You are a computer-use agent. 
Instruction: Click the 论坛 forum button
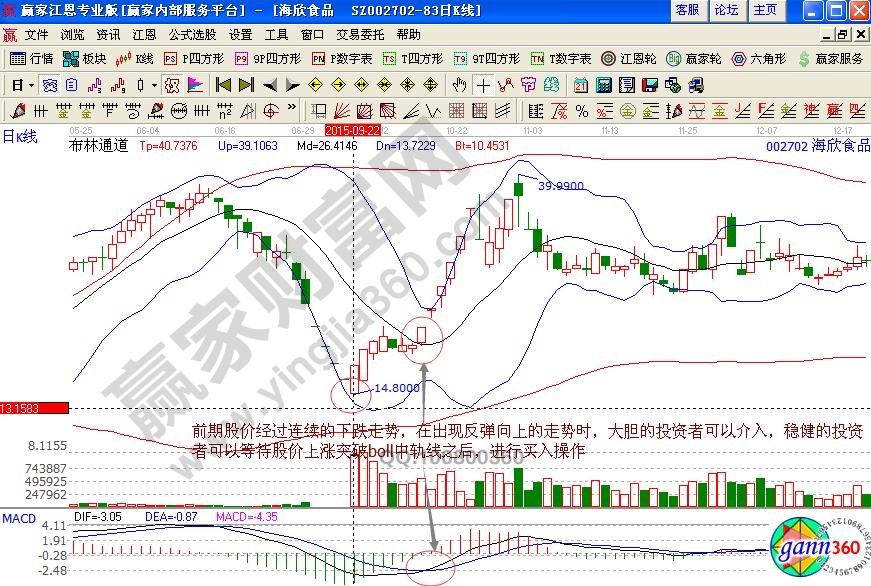coord(726,10)
